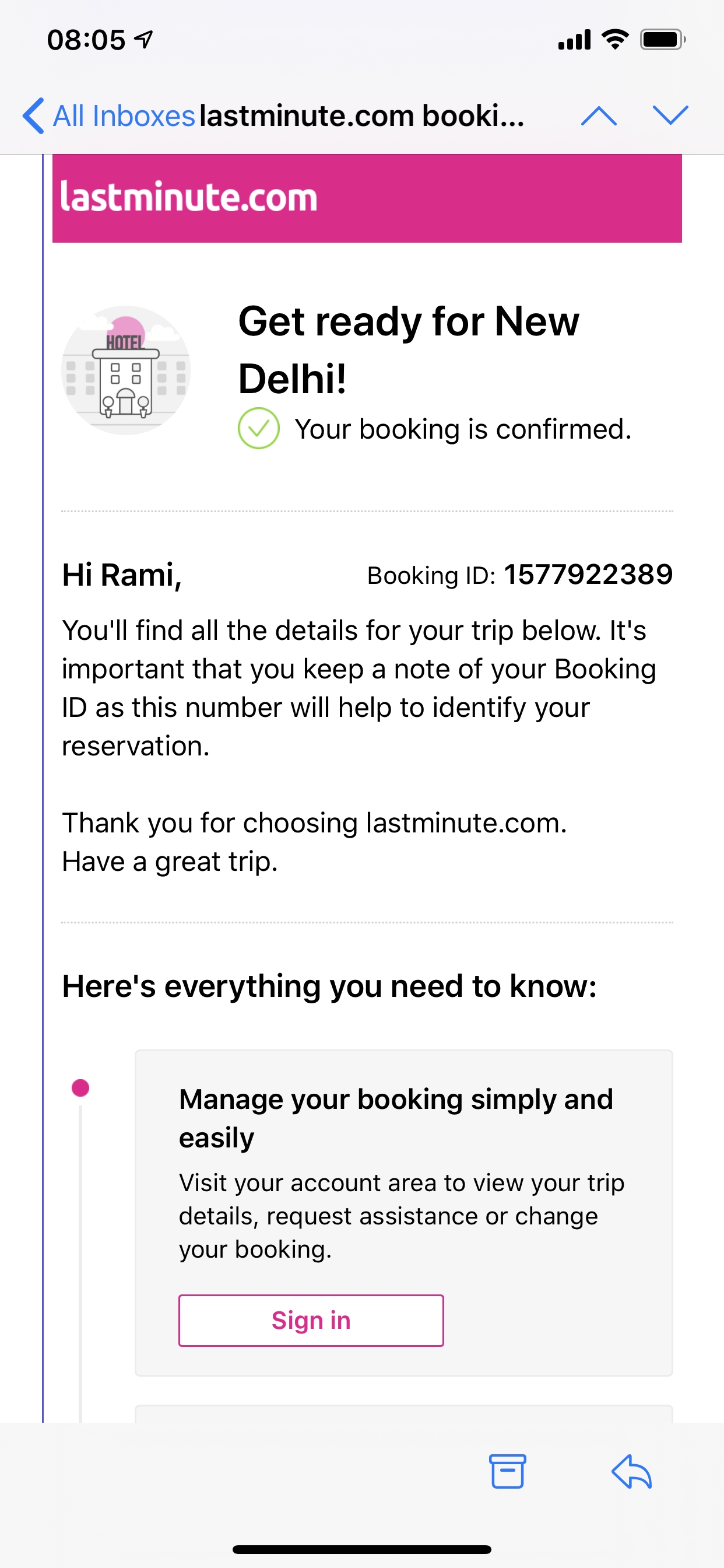Tap the email subject title in header
Screen dimensions: 724x1568
[x=362, y=116]
